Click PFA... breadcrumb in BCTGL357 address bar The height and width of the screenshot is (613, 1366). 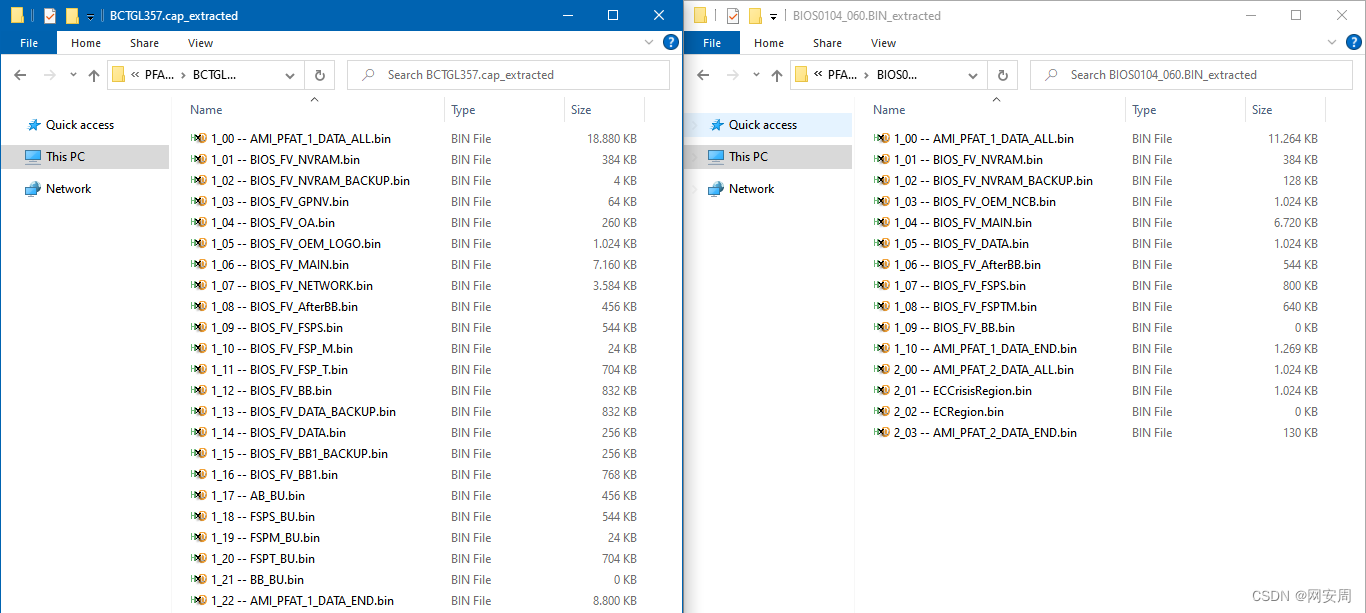[160, 75]
